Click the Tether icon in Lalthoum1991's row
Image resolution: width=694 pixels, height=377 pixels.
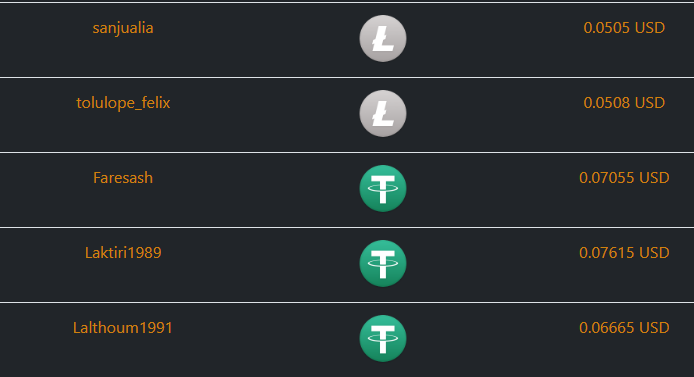[383, 339]
